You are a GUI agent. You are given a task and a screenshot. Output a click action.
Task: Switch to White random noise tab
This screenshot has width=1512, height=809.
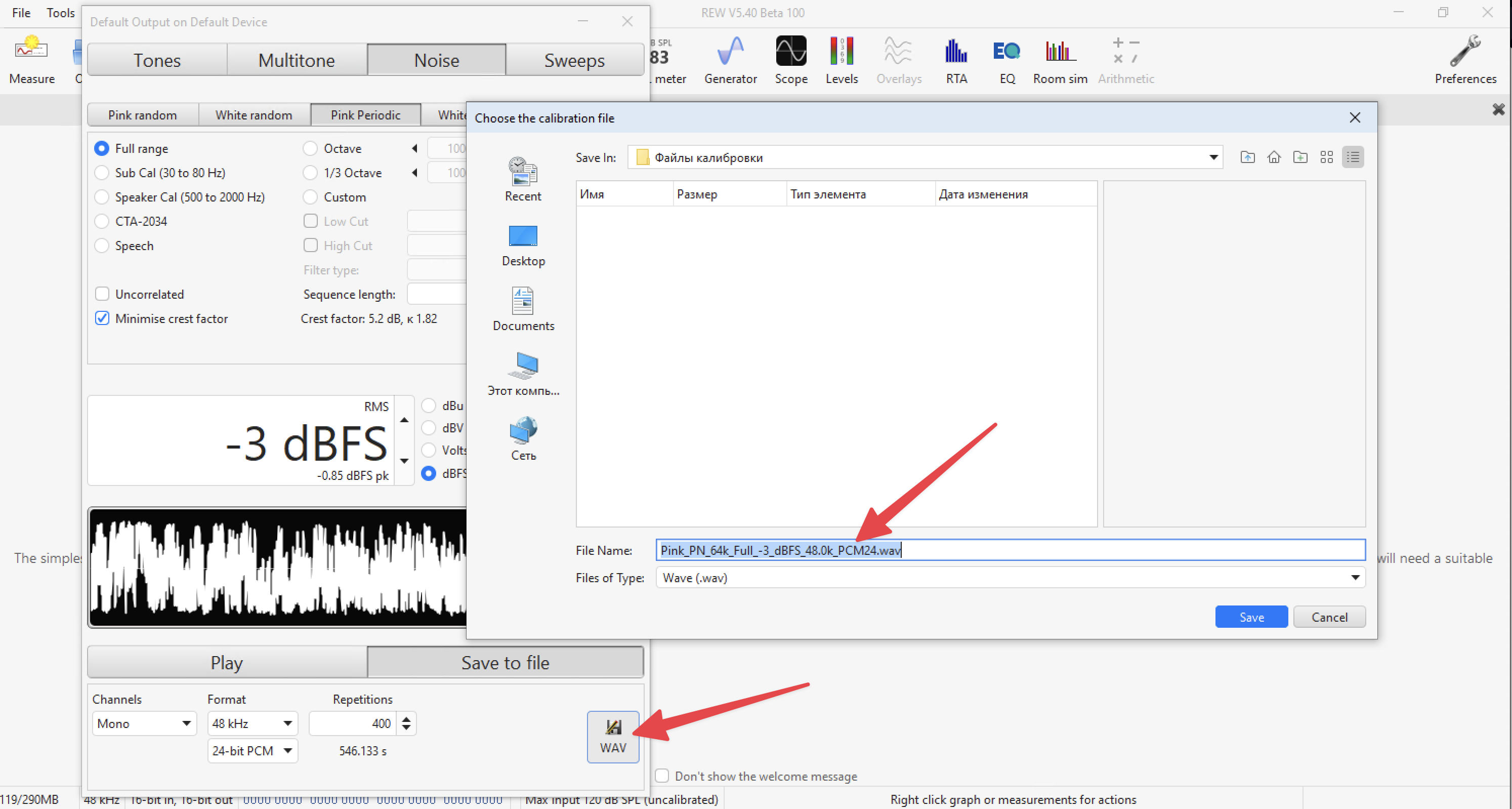(x=254, y=115)
